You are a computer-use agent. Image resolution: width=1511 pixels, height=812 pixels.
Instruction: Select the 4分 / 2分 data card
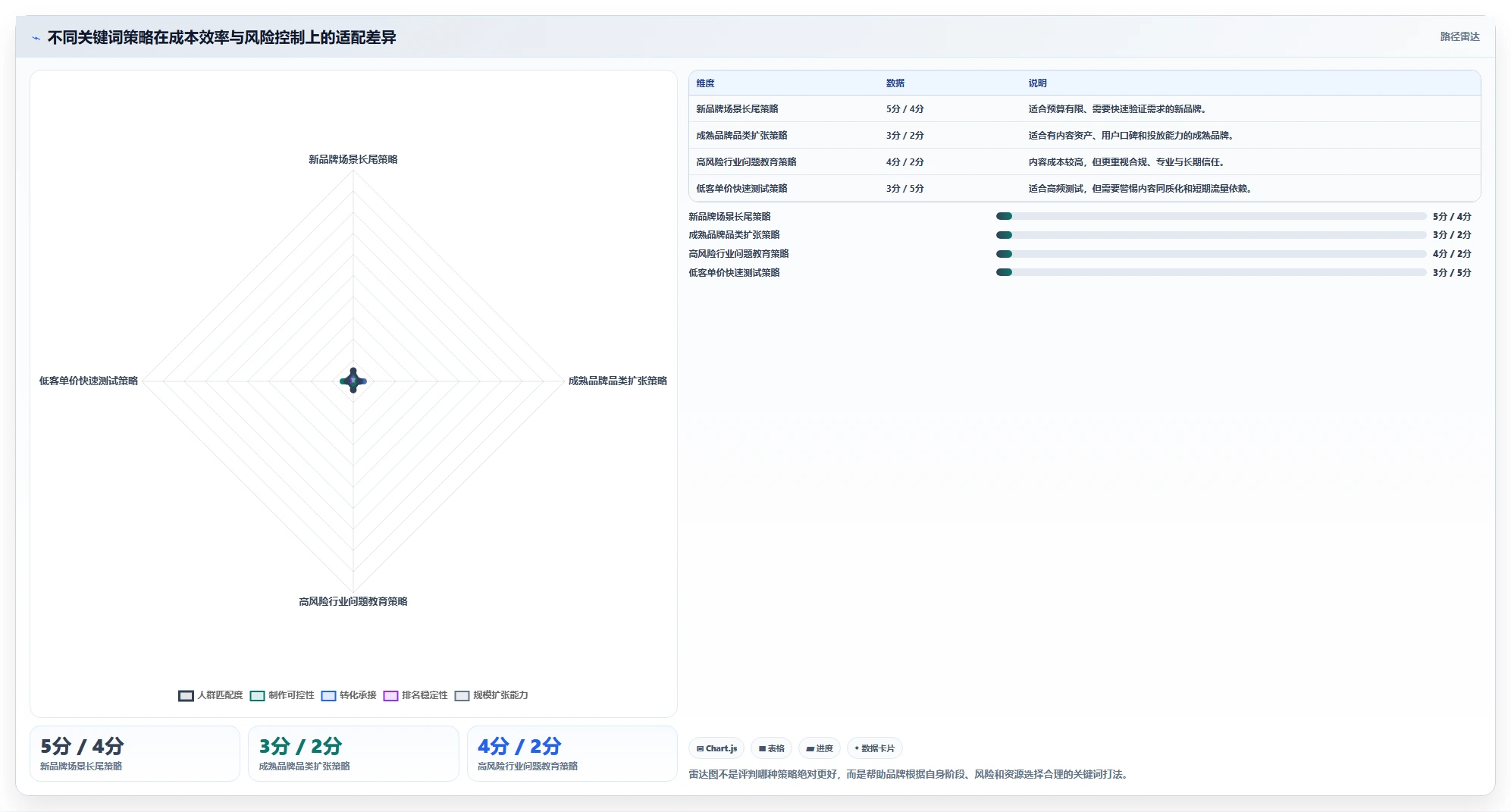(x=572, y=754)
